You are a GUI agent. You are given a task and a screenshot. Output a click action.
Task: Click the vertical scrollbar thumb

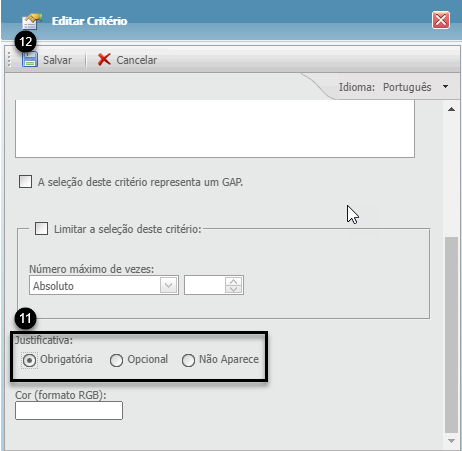[451, 335]
